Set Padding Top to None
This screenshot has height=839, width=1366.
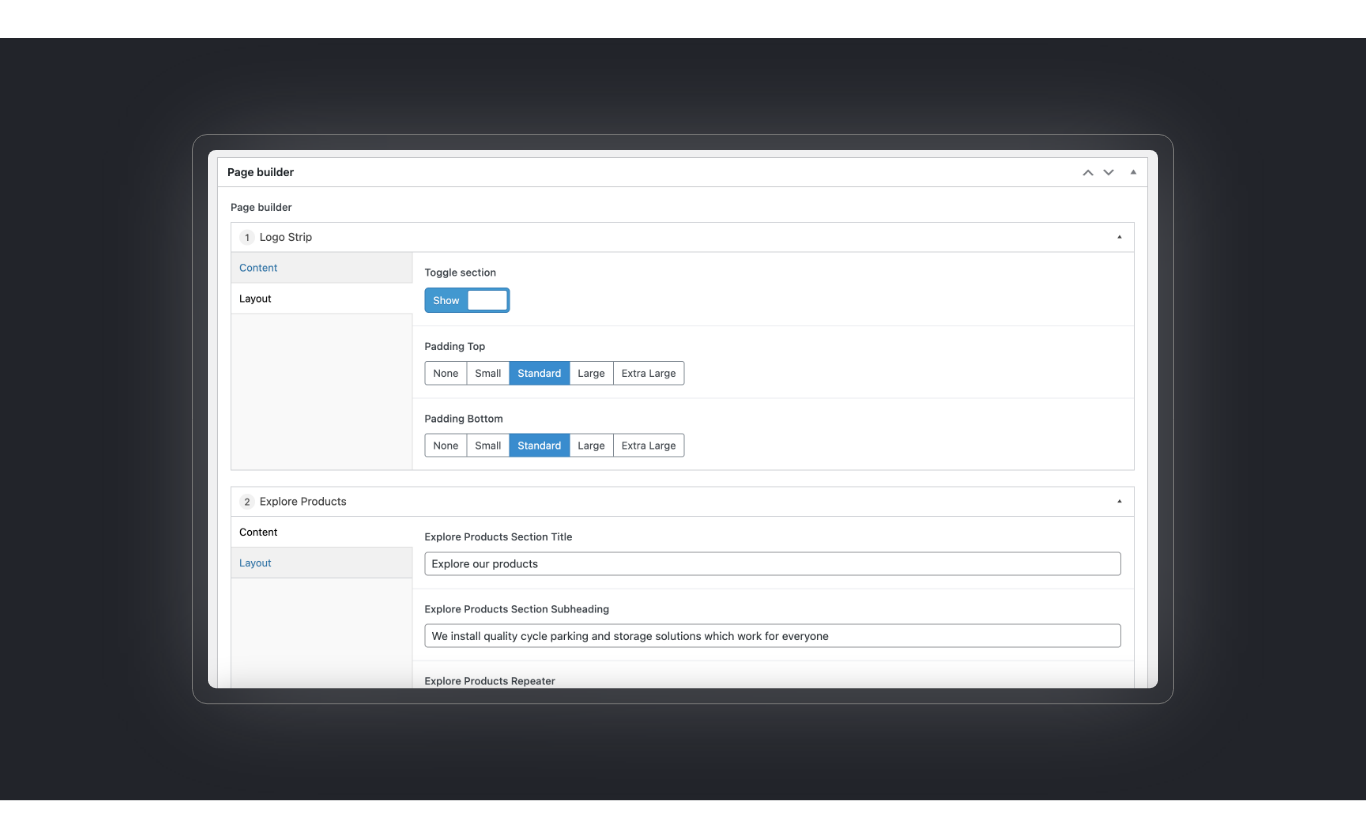(446, 373)
